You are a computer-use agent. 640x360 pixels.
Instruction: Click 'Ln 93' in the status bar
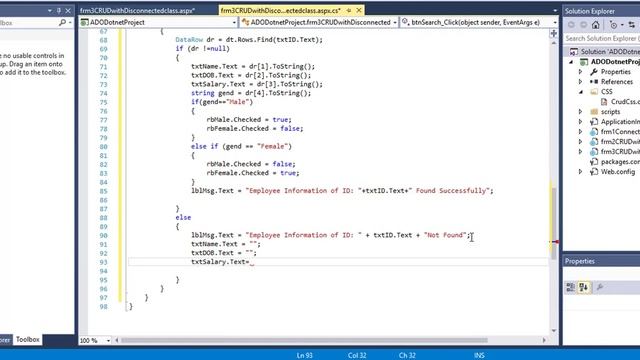(304, 356)
